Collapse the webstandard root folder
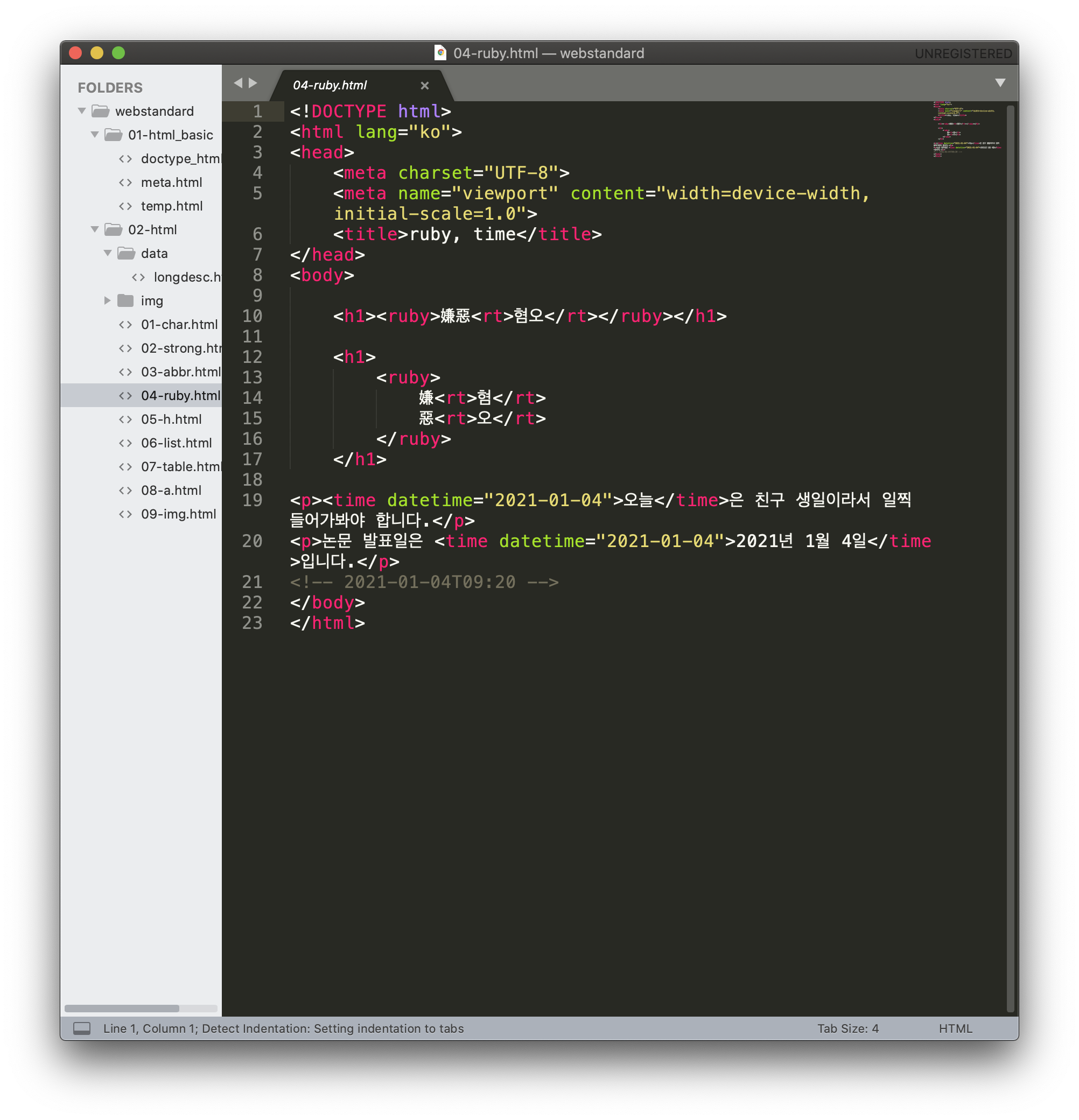1079x1120 pixels. tap(82, 111)
